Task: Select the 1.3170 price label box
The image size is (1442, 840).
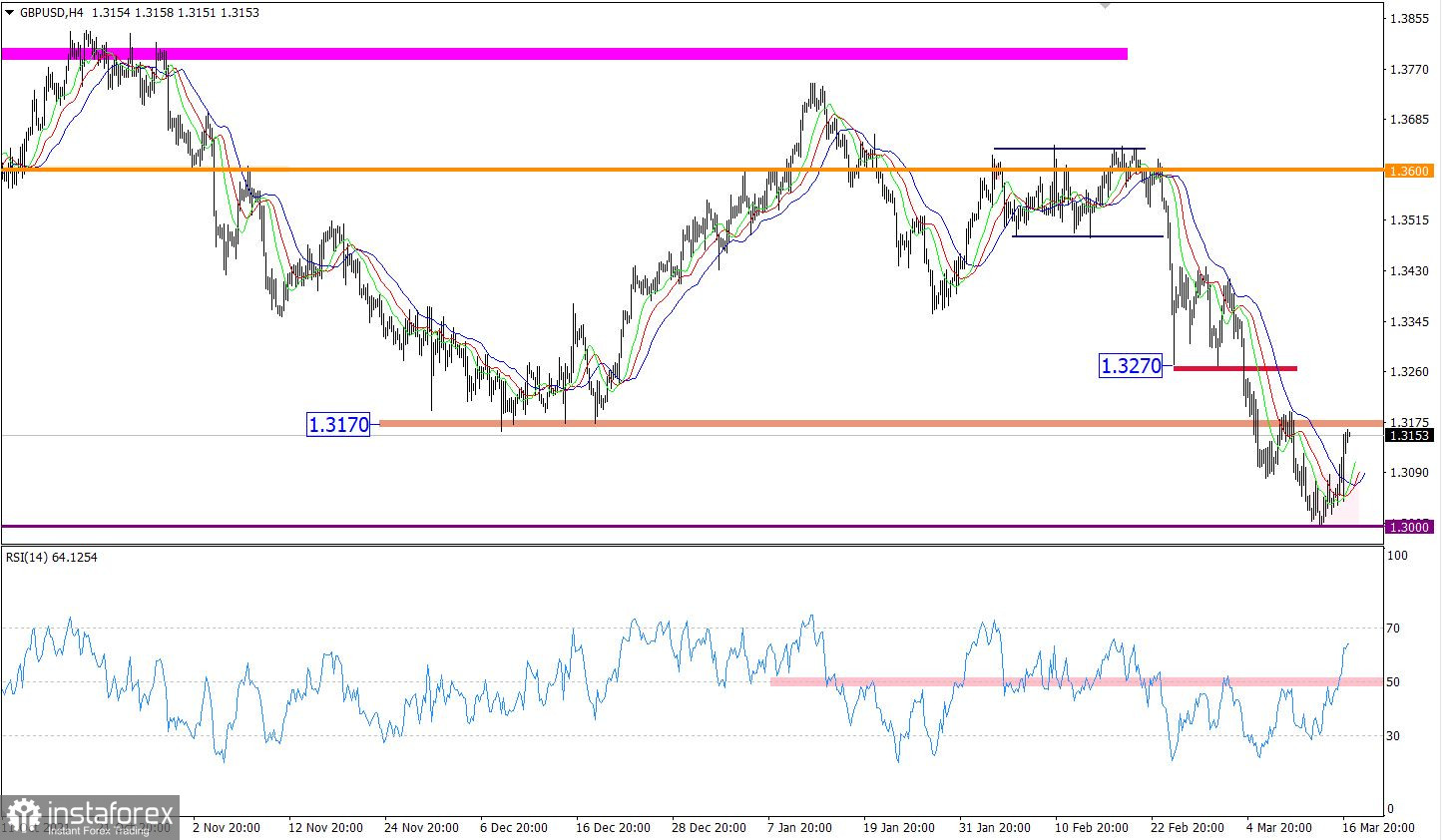Action: [x=338, y=425]
